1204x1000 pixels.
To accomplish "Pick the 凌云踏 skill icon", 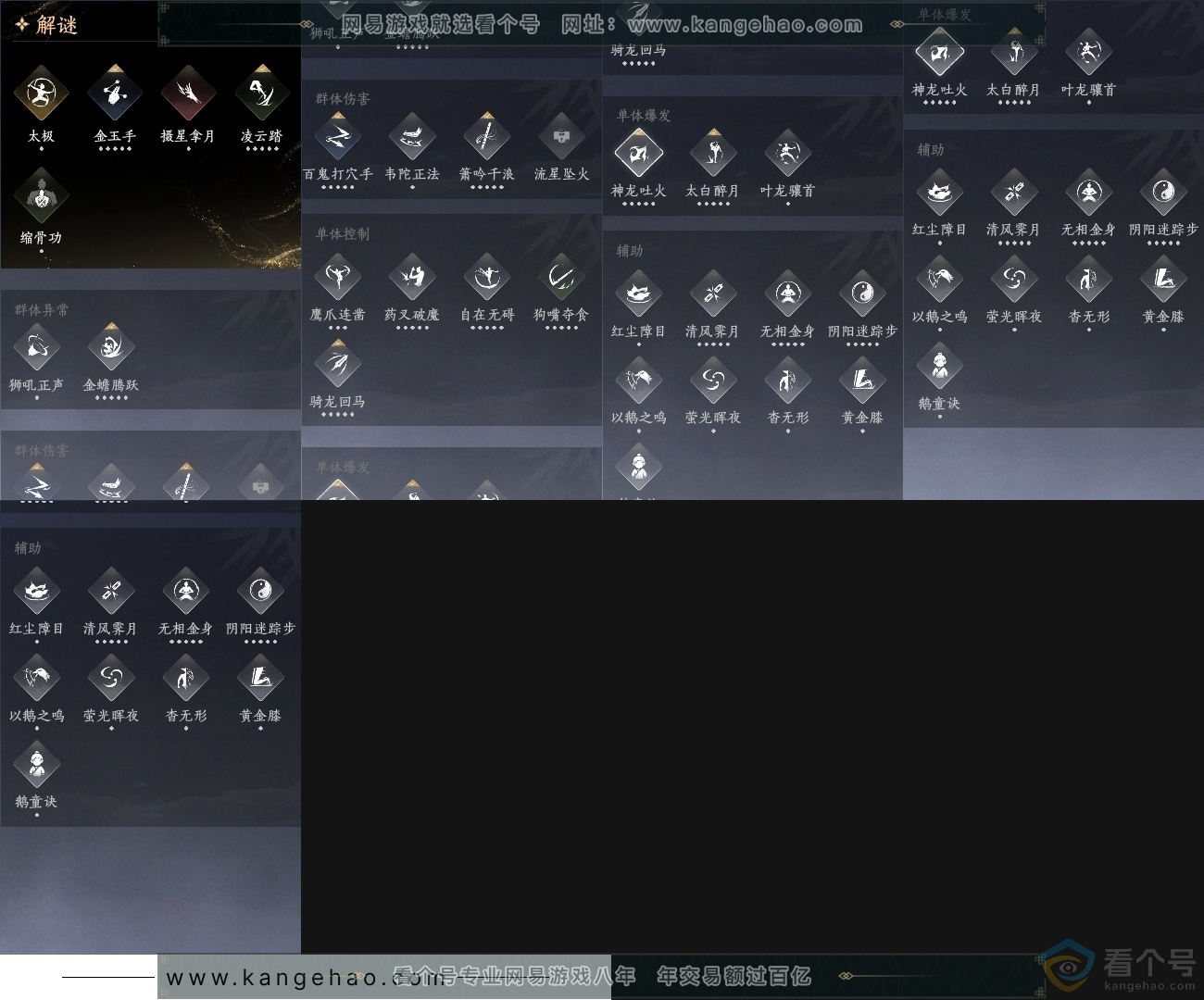I will tap(261, 93).
